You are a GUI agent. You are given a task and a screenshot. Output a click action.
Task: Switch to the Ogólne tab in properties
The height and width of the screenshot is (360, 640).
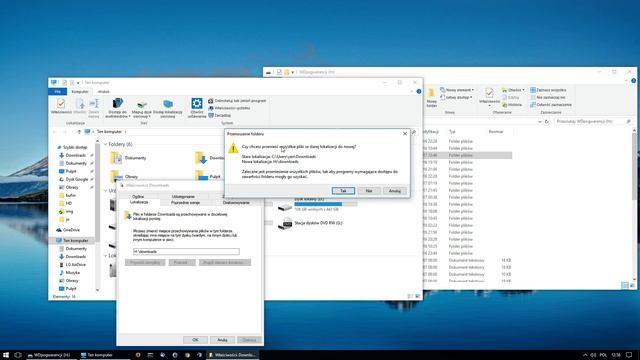click(138, 196)
